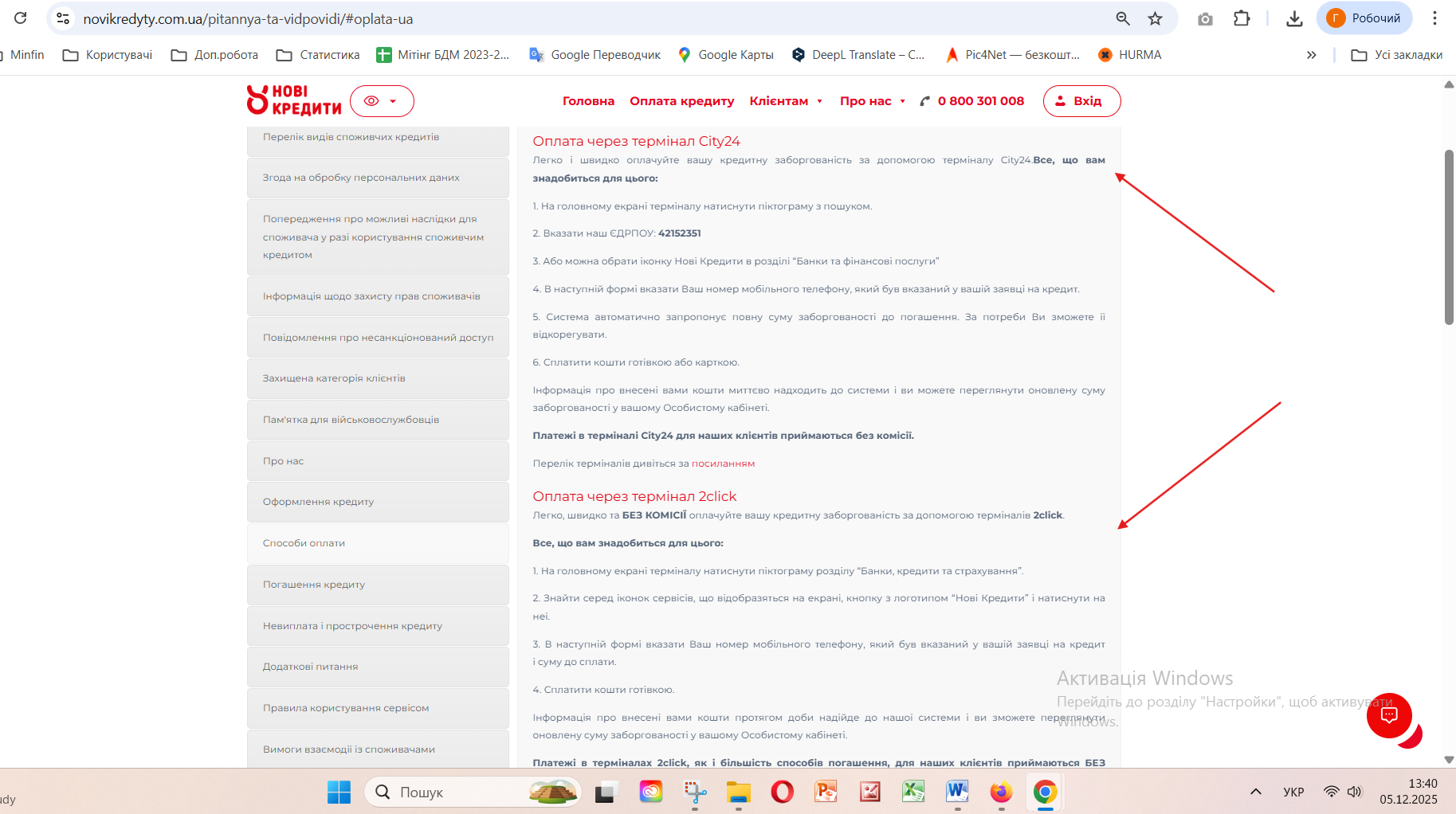Open PowerPoint from the taskbar
Screen dimensions: 1456x814
pyautogui.click(x=826, y=792)
